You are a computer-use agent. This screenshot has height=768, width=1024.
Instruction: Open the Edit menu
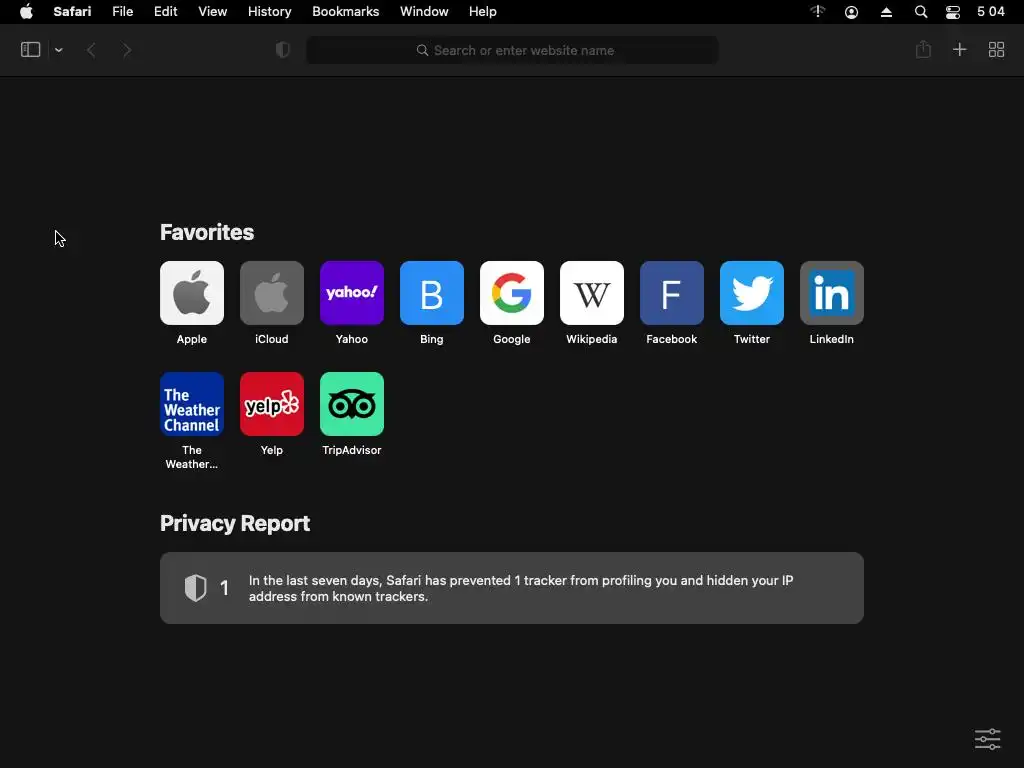[165, 12]
